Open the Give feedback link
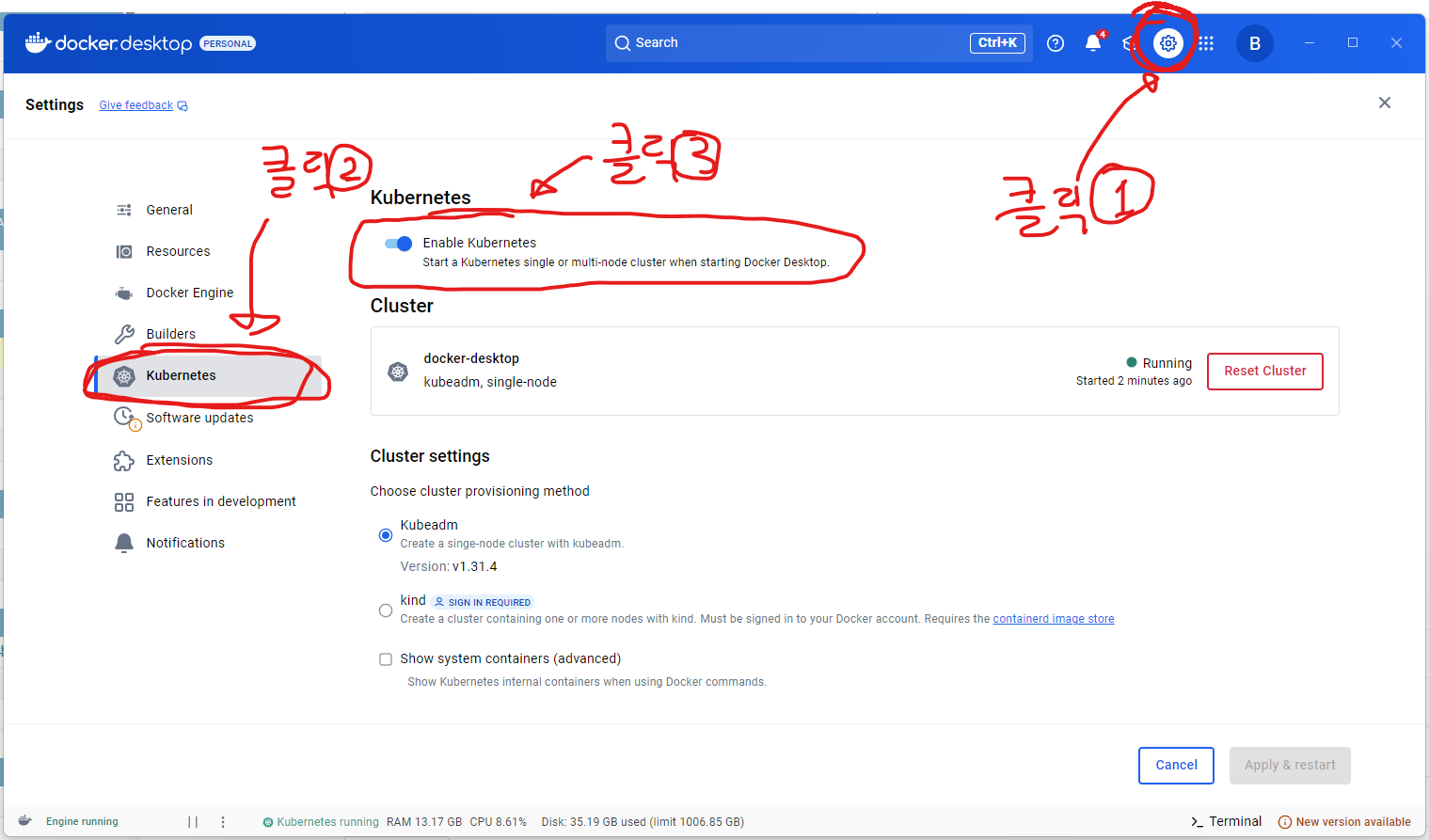This screenshot has height=840, width=1429. coord(136,105)
